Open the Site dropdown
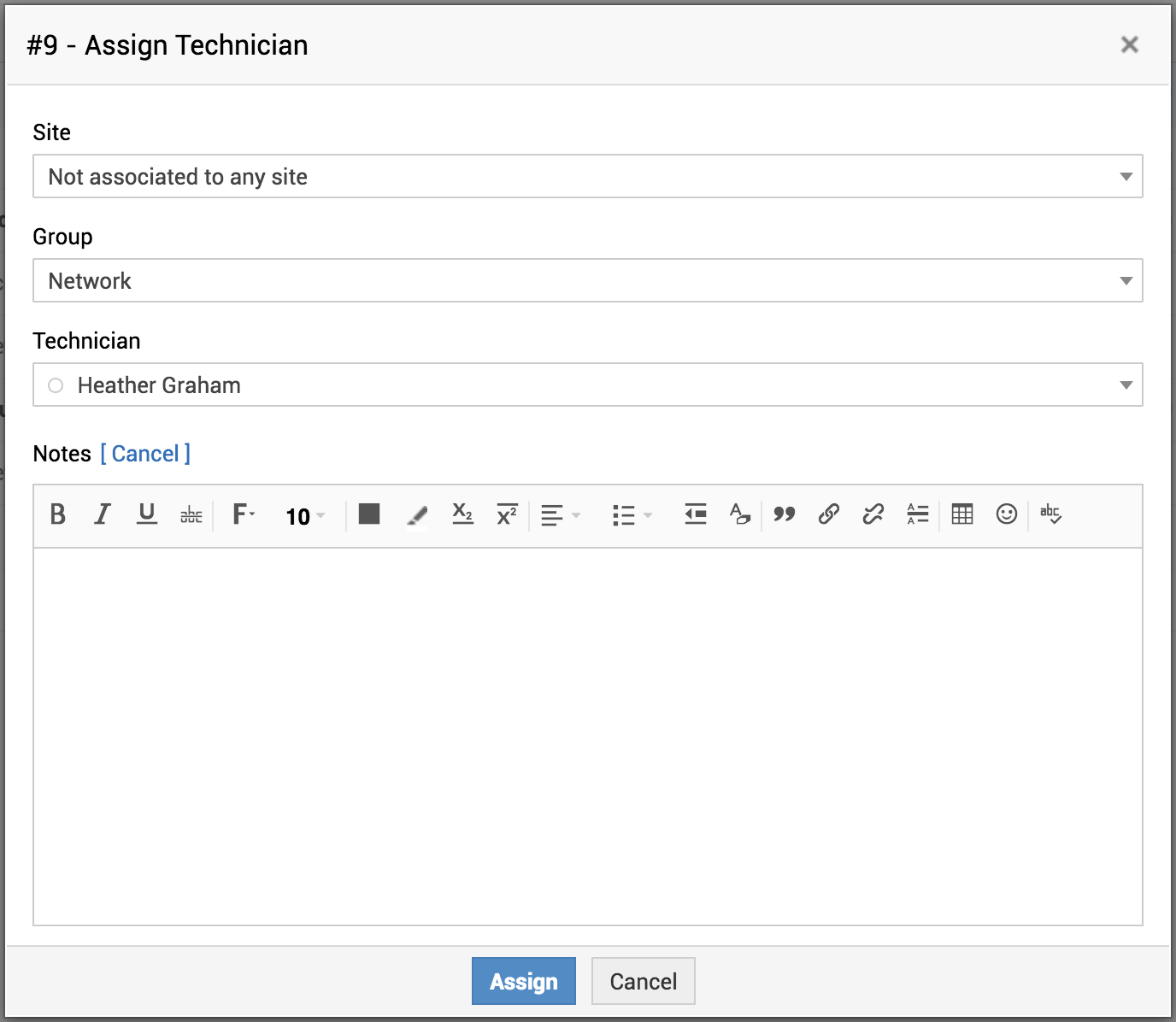The image size is (1176, 1022). [x=587, y=177]
